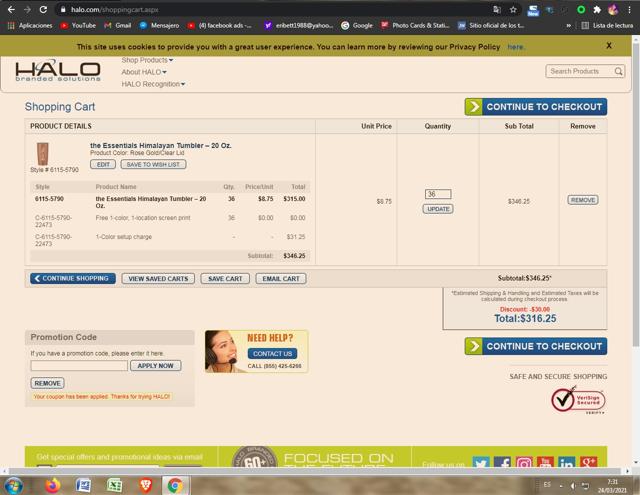Open HALO LinkedIn page icon
The width and height of the screenshot is (640, 495).
(567, 463)
